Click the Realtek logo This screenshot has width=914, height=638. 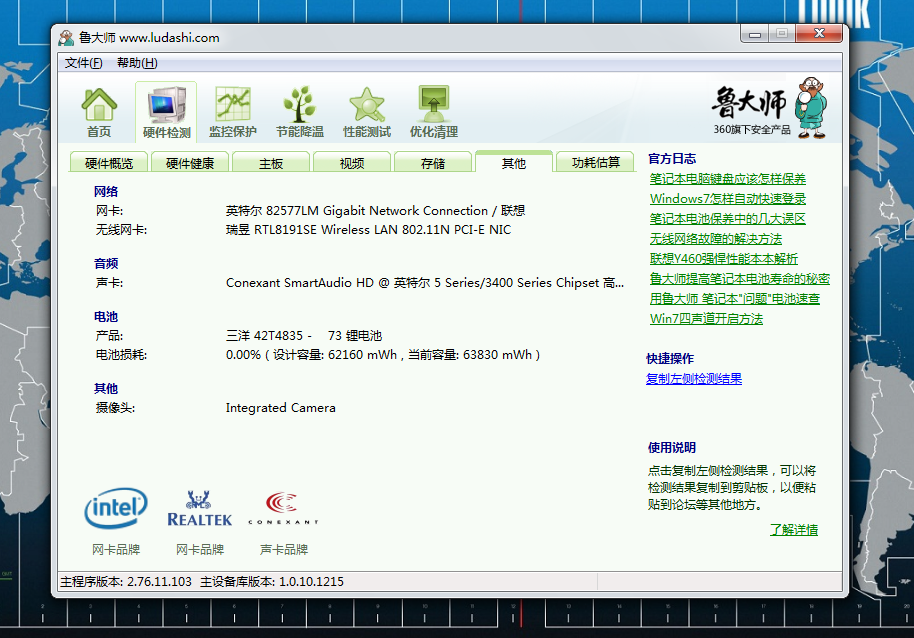pyautogui.click(x=199, y=508)
